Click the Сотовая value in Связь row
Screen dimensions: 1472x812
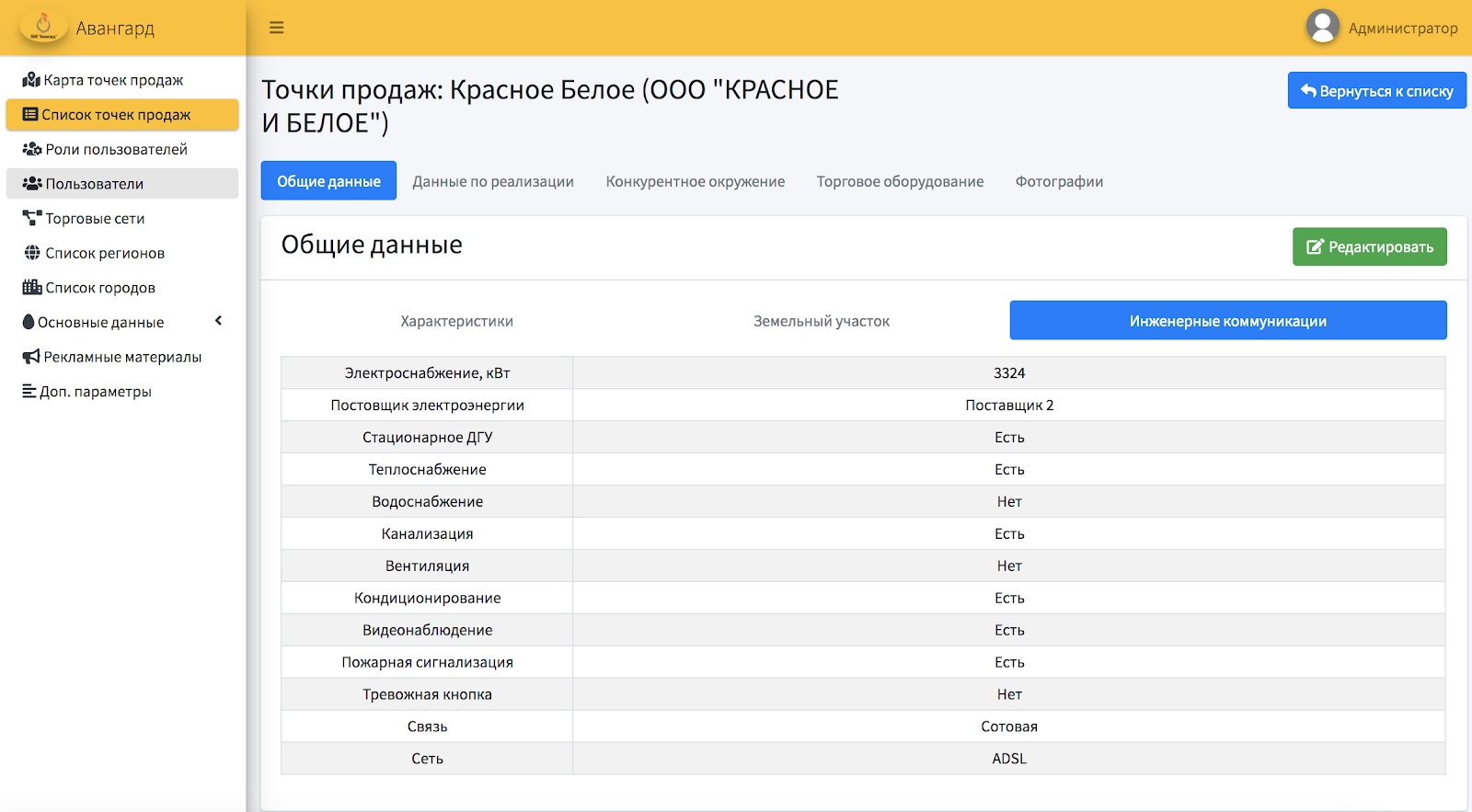1009,726
